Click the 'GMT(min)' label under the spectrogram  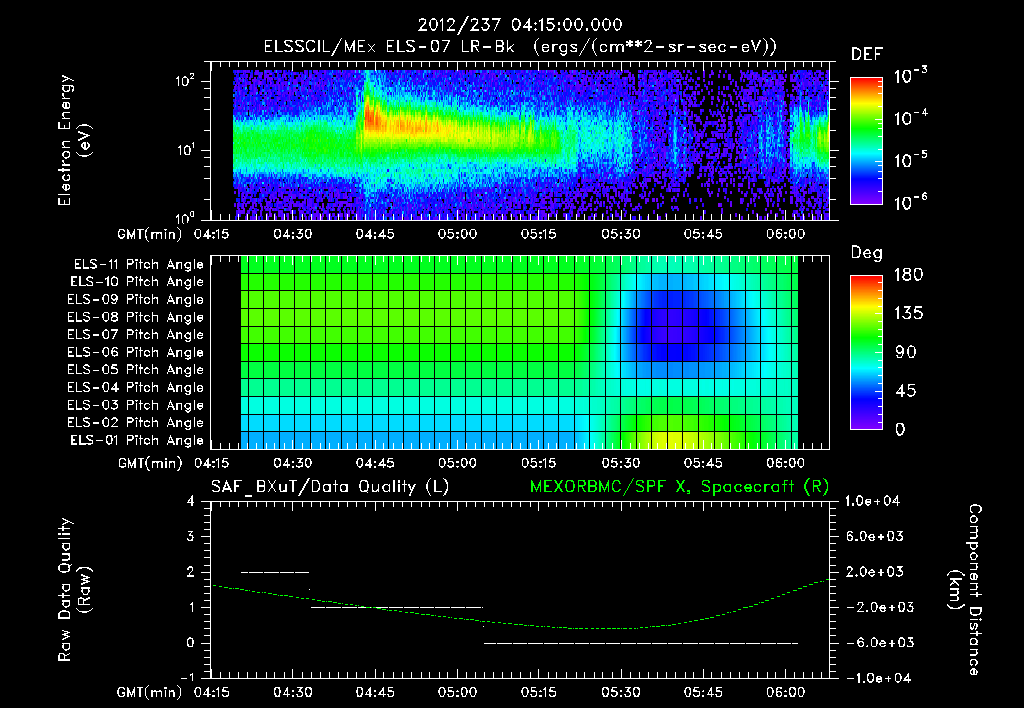click(150, 234)
